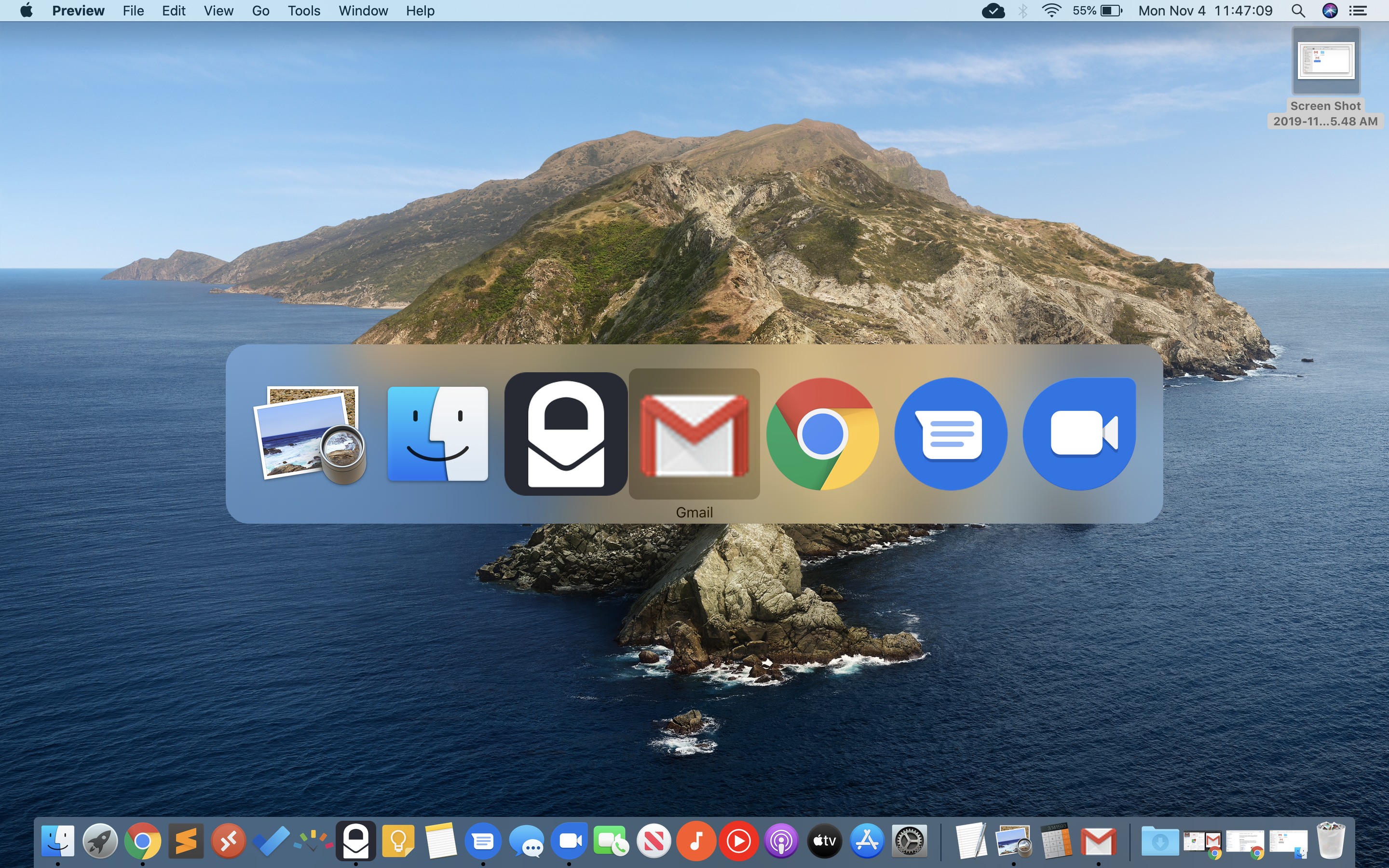Open Calculator in the Dock
Viewport: 1389px width, 868px height.
point(1056,841)
